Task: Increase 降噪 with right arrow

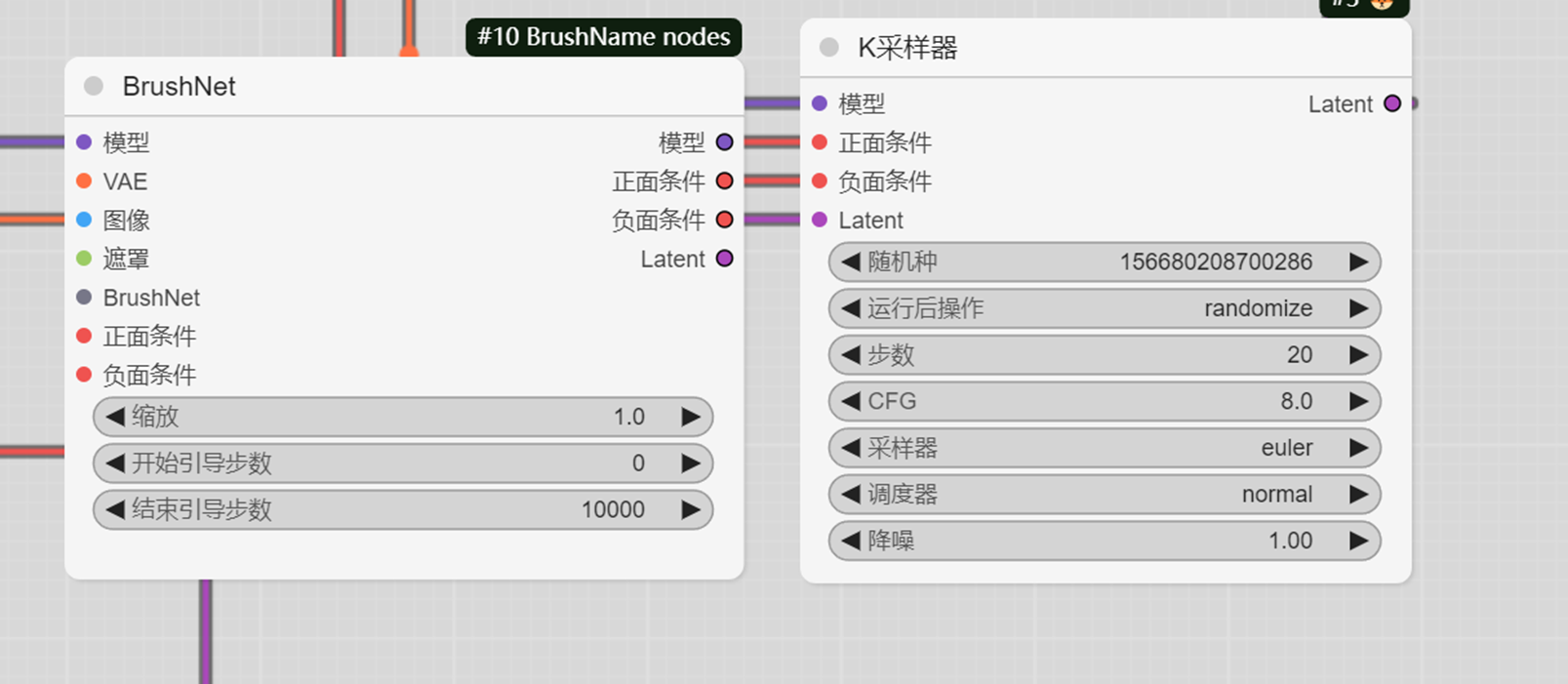Action: pyautogui.click(x=1358, y=541)
